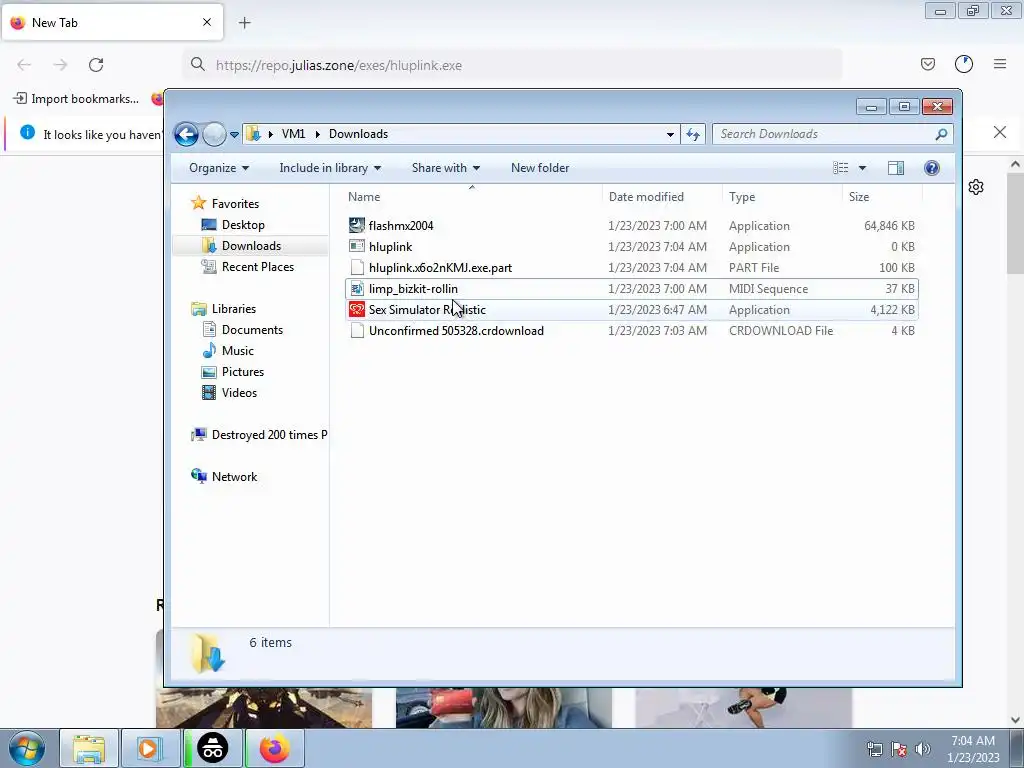Click the Firefox reload button
Image resolution: width=1024 pixels, height=768 pixels.
pos(96,65)
